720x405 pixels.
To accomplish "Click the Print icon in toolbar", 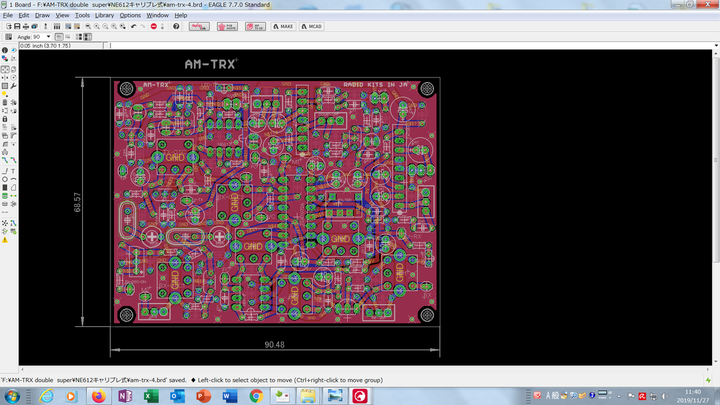I will click(26, 26).
